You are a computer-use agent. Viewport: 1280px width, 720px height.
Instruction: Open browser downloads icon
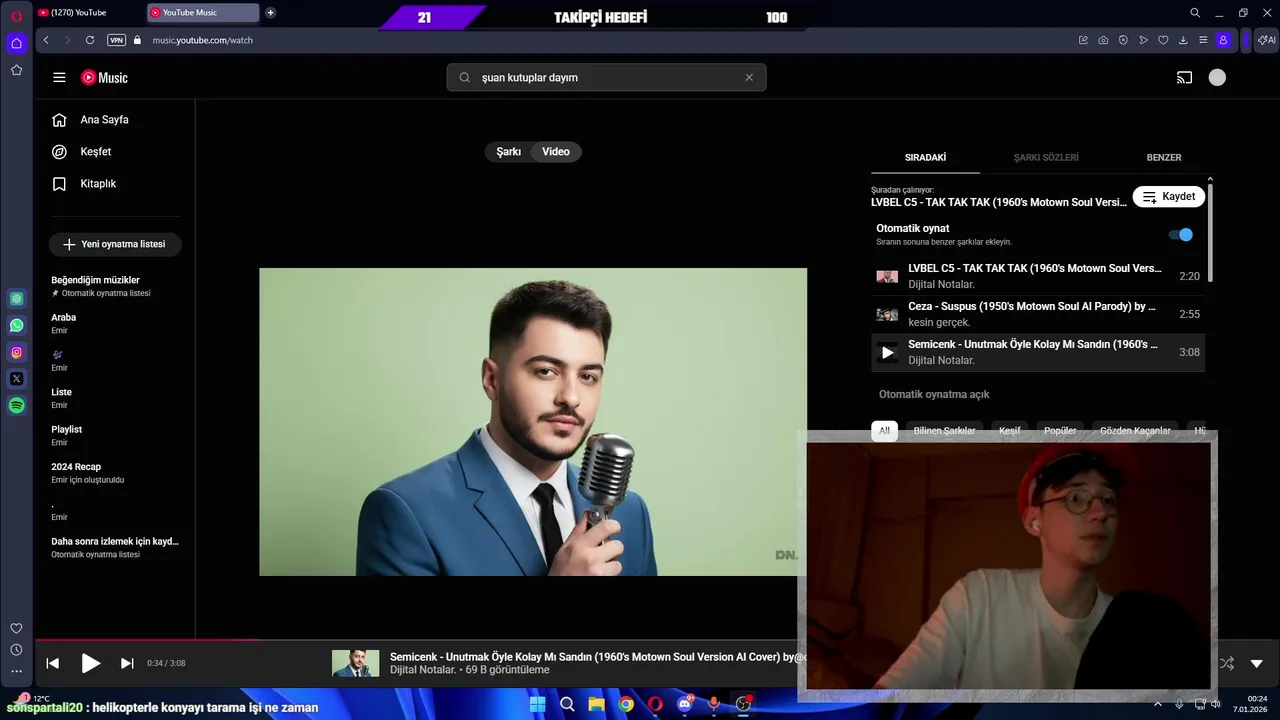[x=1183, y=40]
